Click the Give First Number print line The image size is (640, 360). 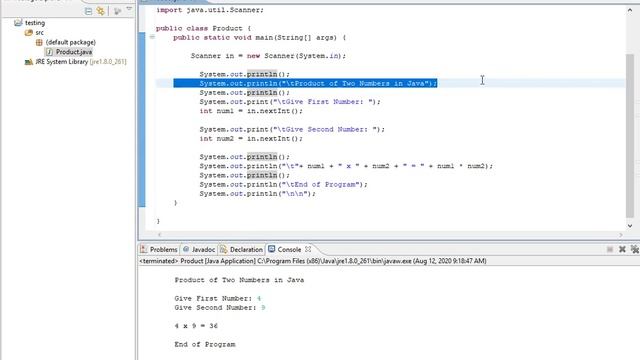pos(290,102)
